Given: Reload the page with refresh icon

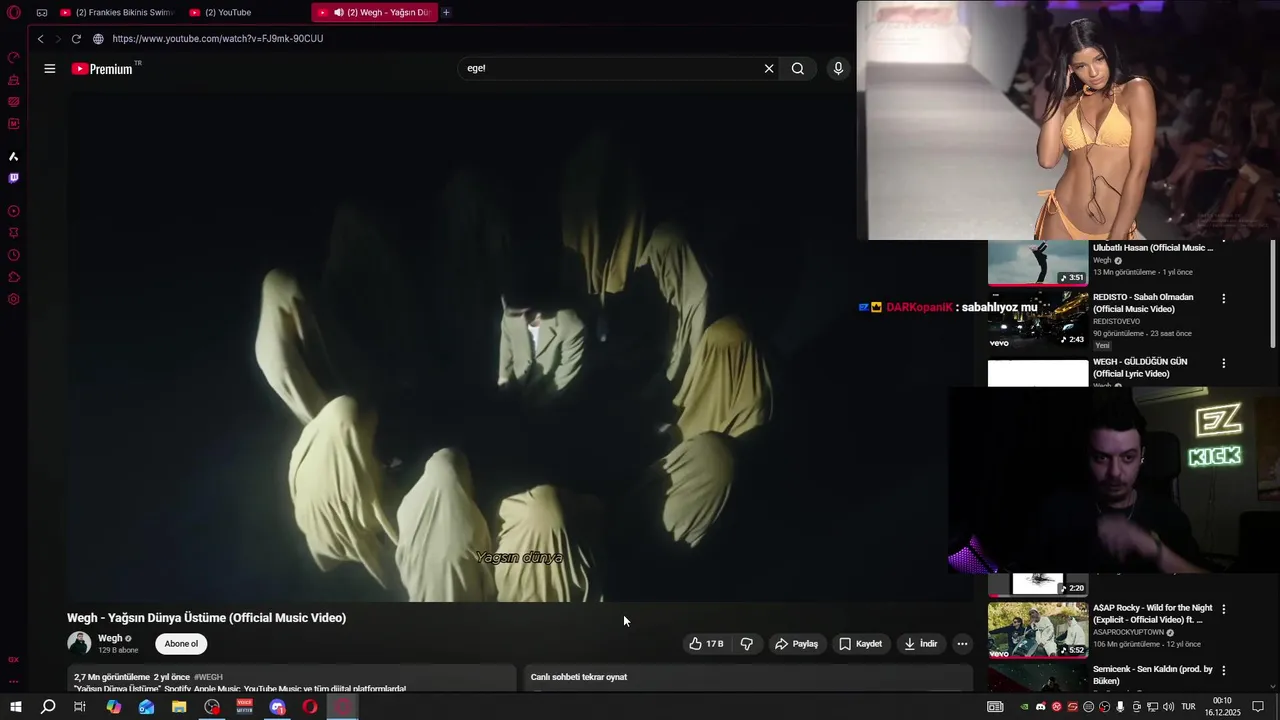Looking at the screenshot, I should (76, 39).
